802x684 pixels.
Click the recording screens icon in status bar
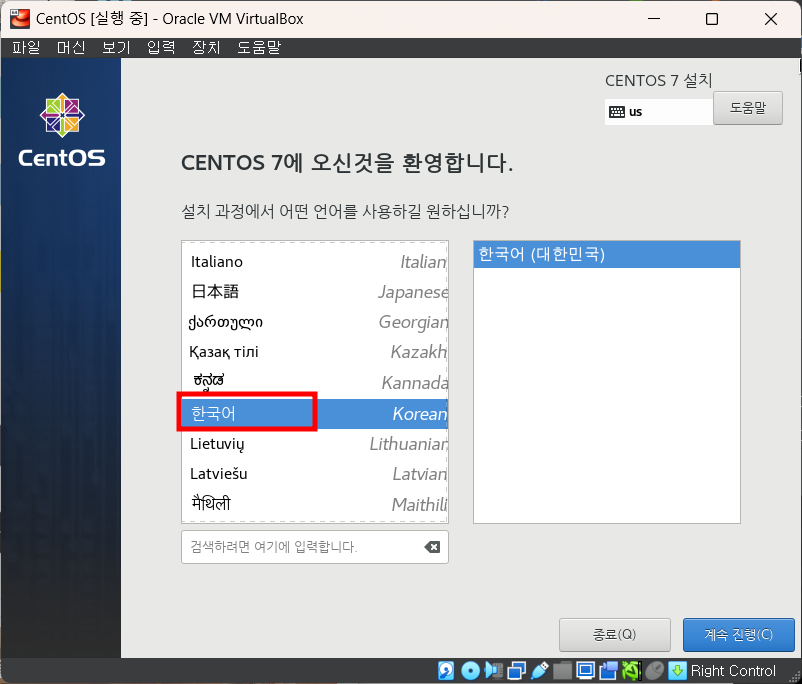coord(608,670)
